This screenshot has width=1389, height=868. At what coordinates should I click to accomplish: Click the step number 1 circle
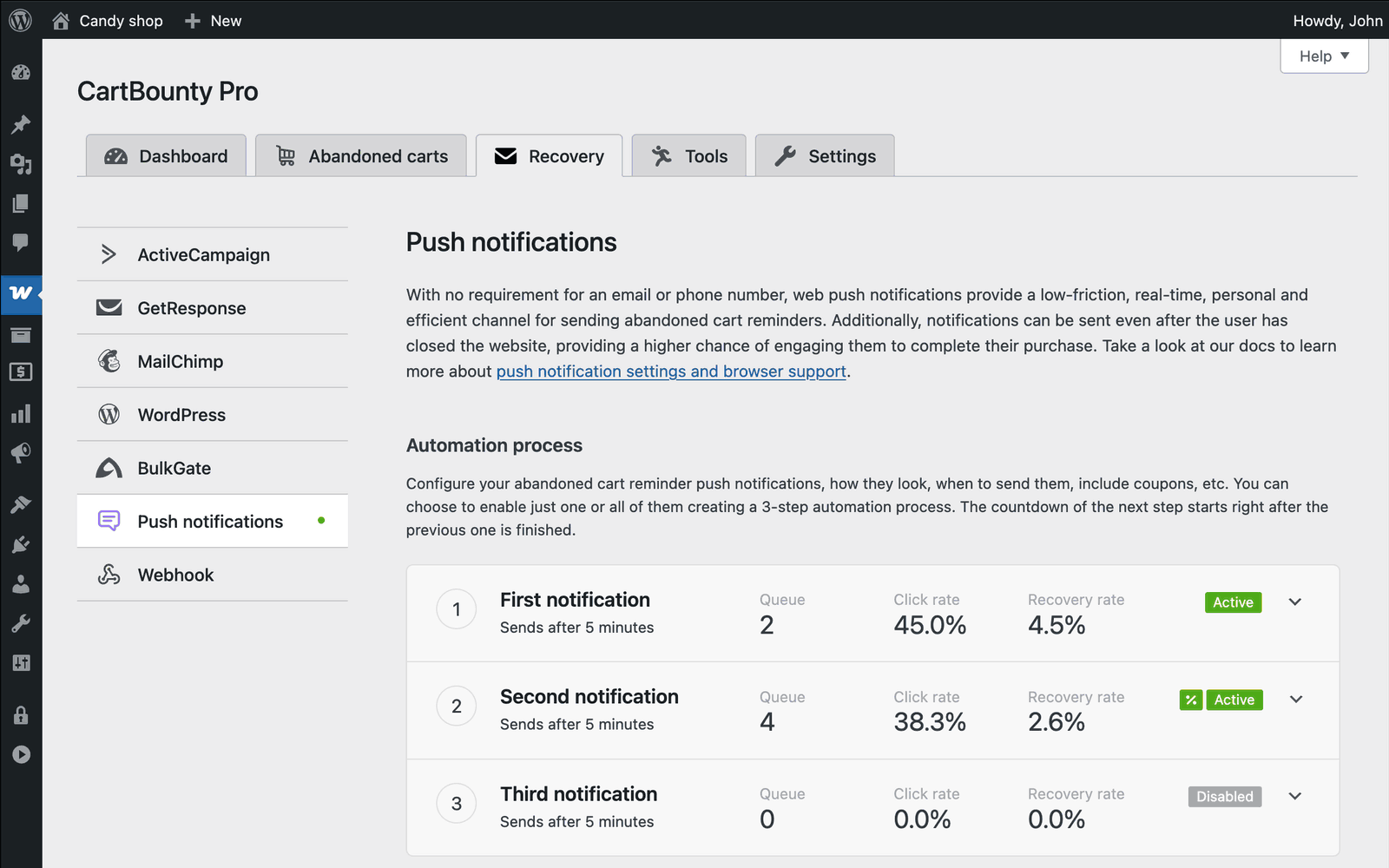click(457, 609)
